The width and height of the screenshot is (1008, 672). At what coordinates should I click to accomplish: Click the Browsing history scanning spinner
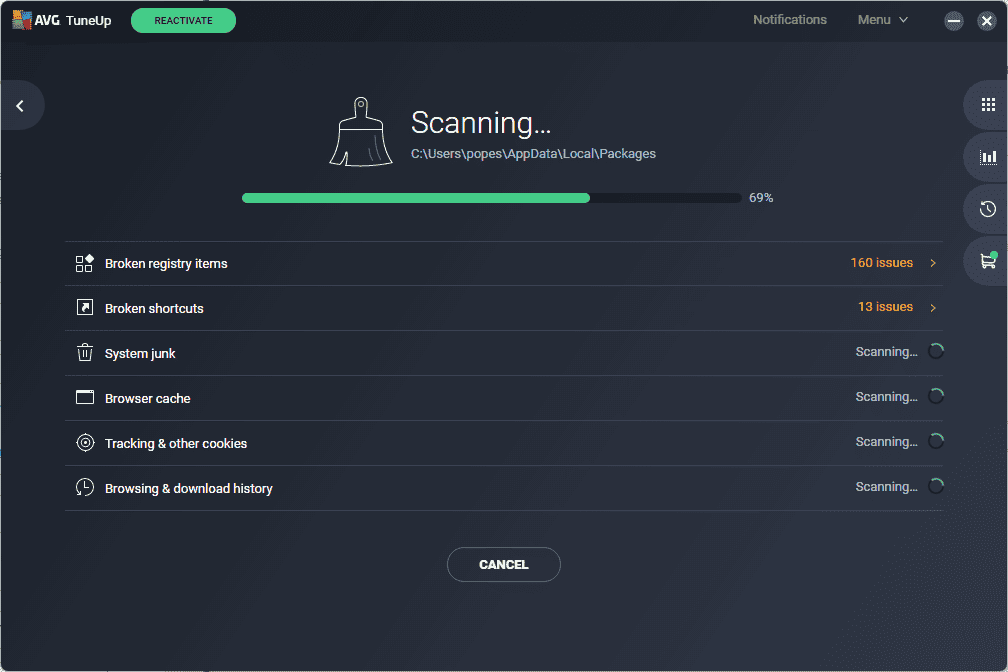pyautogui.click(x=936, y=486)
